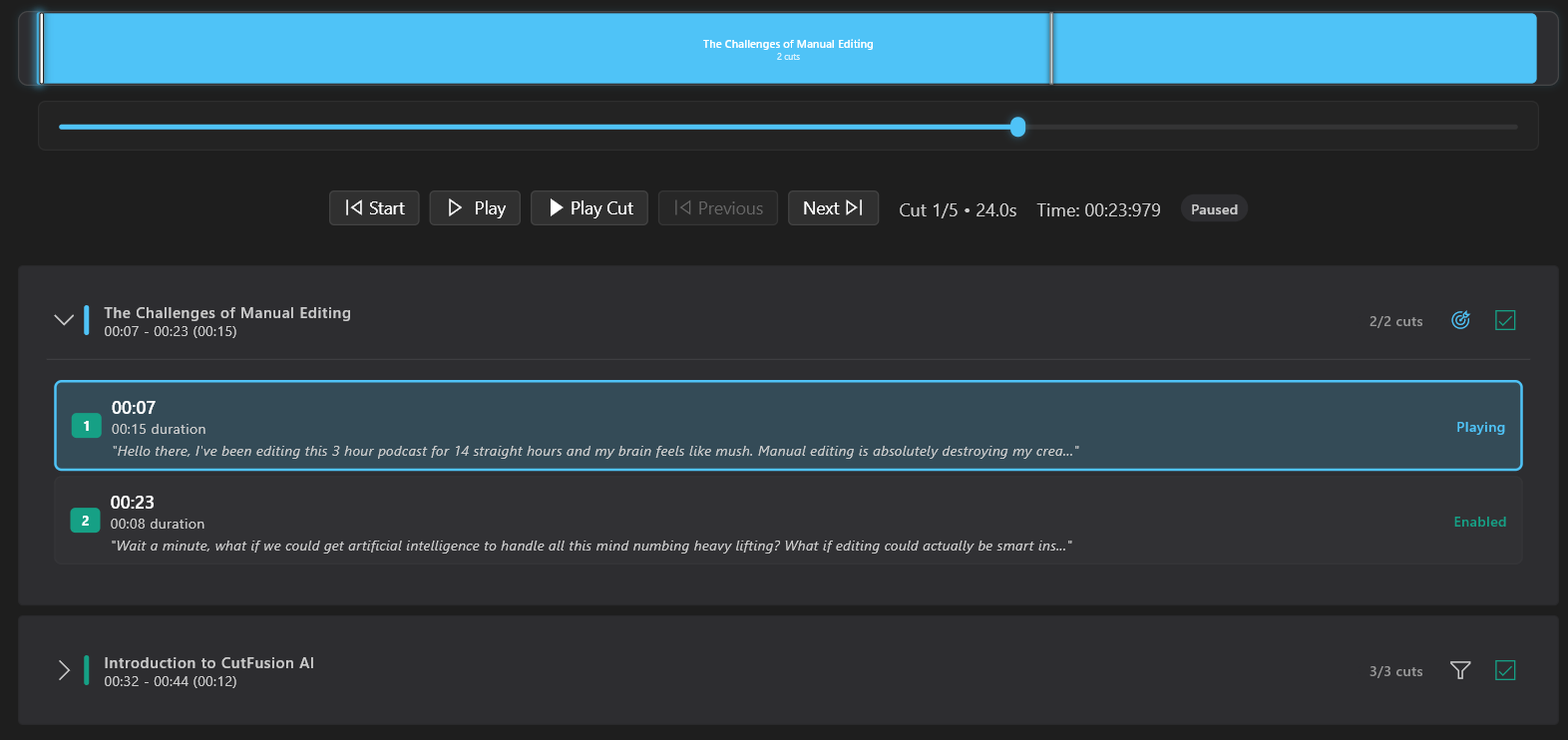Collapse The Challenges of Manual Editing section
1568x740 pixels.
(64, 320)
